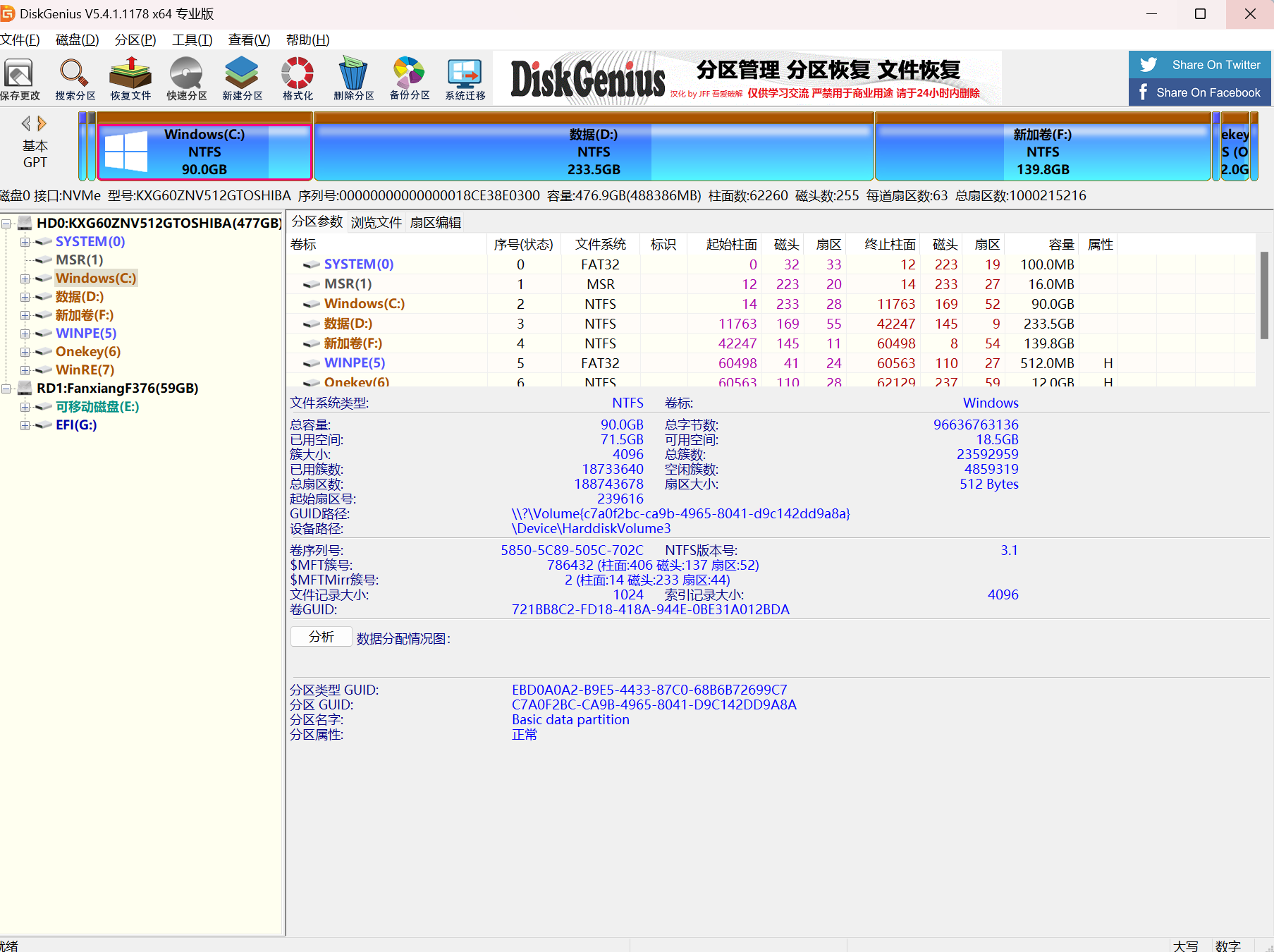Open Quick Partition (快速分区) tool
The image size is (1274, 952).
[186, 78]
